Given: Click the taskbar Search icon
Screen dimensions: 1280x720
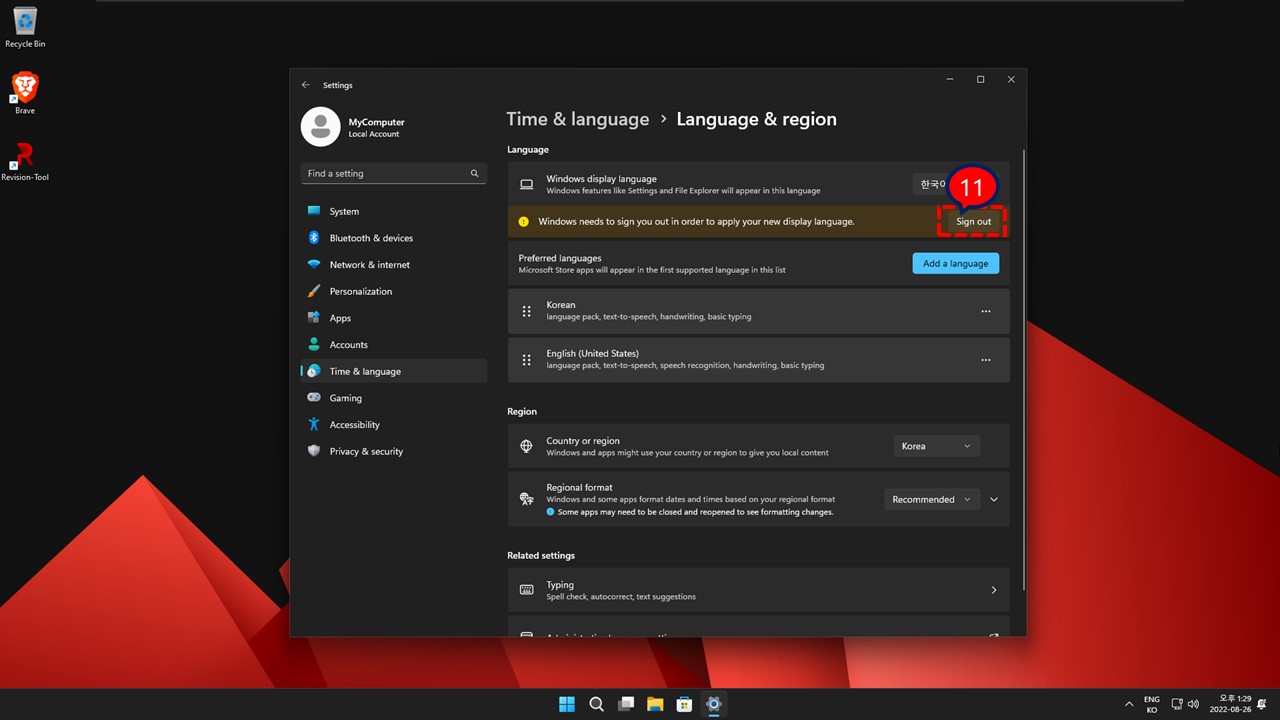Looking at the screenshot, I should (596, 704).
